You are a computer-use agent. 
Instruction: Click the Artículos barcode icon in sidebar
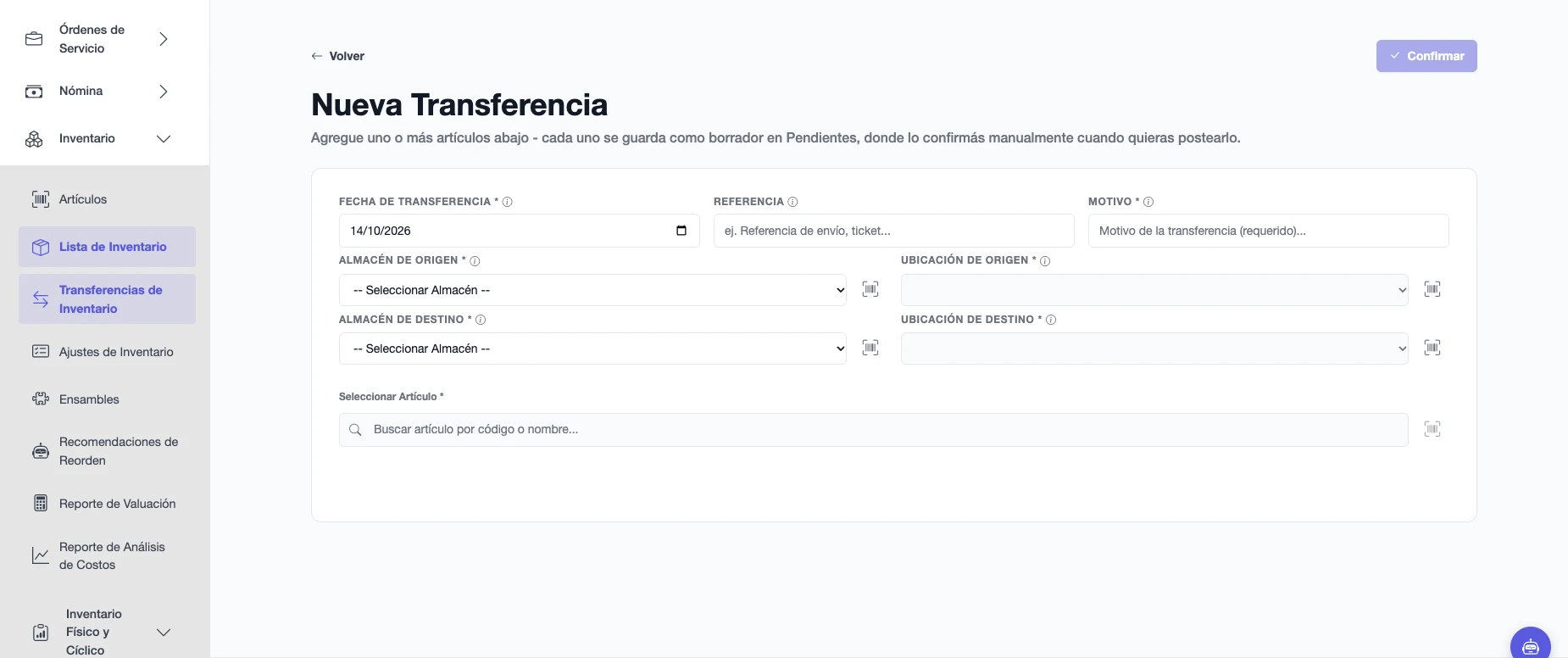click(x=41, y=199)
